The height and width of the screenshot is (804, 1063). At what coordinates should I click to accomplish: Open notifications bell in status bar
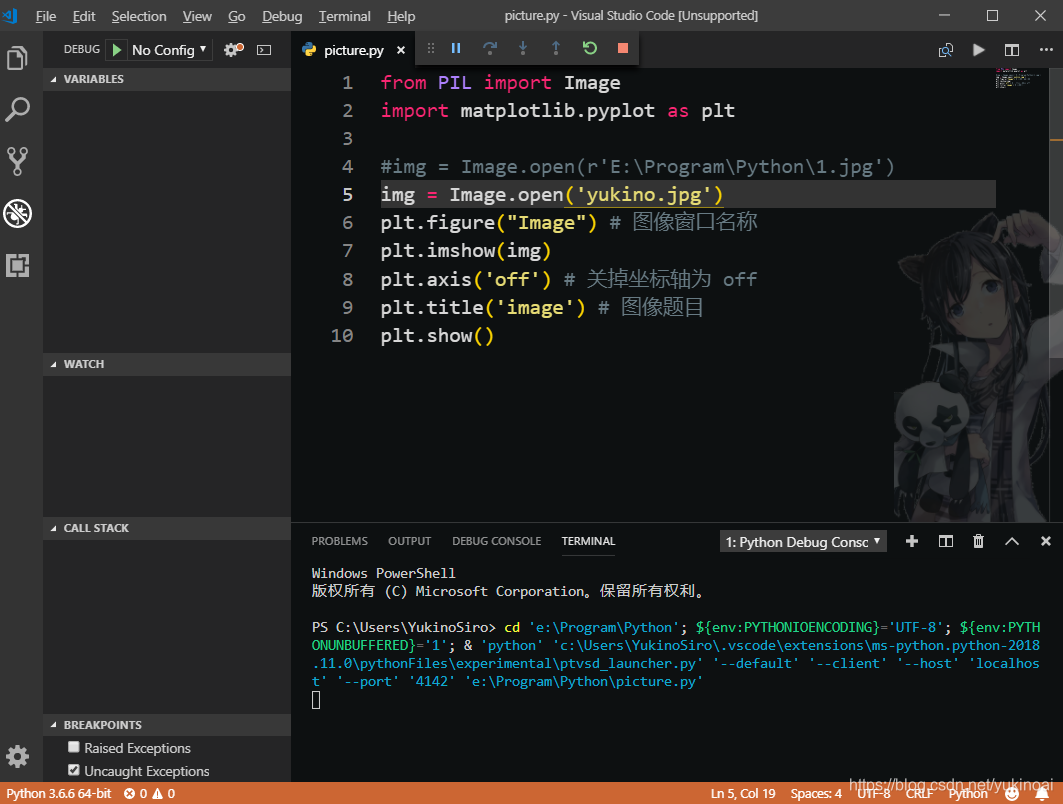pos(1042,794)
